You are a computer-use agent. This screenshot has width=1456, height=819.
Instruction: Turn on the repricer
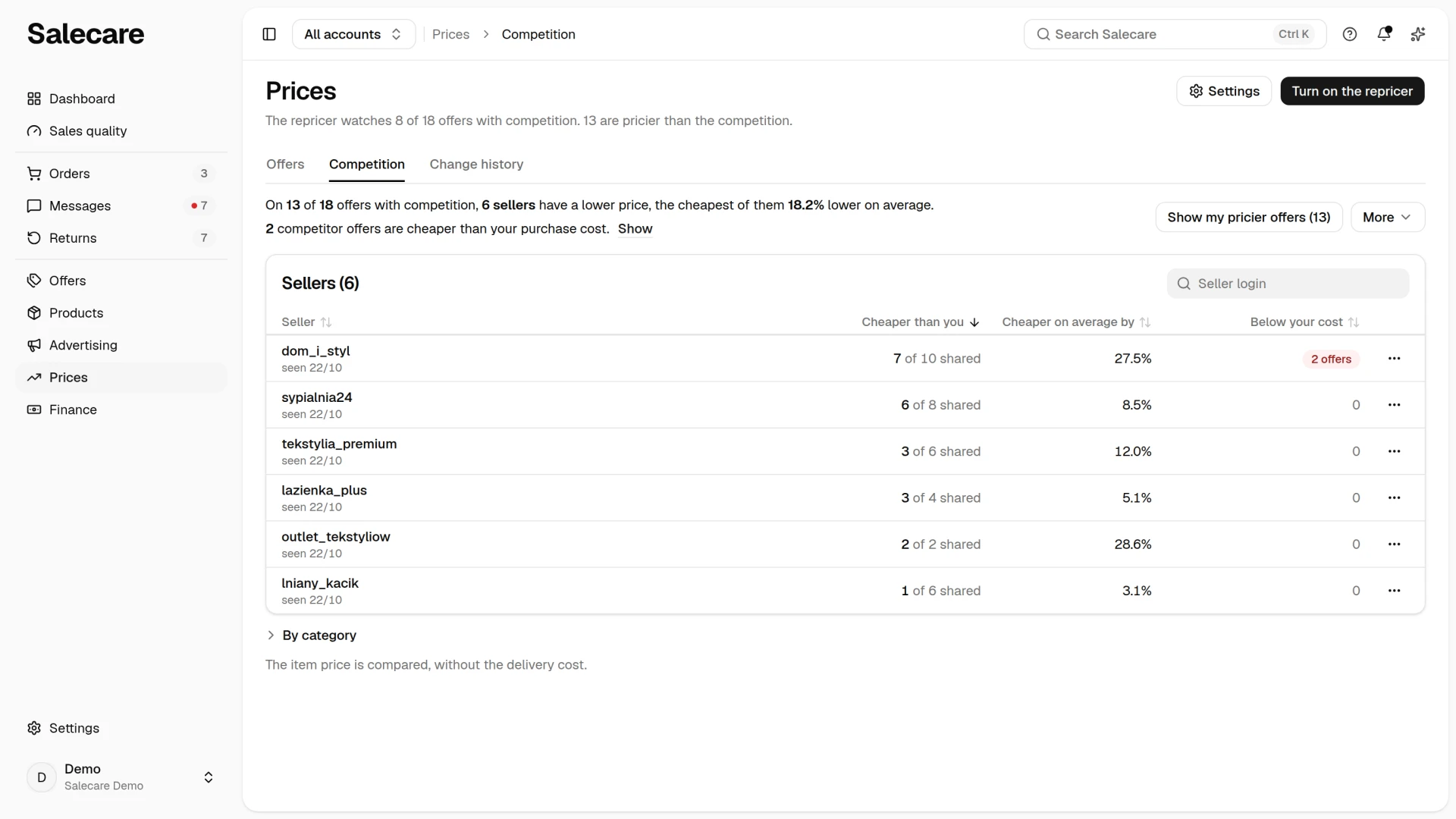(x=1352, y=91)
